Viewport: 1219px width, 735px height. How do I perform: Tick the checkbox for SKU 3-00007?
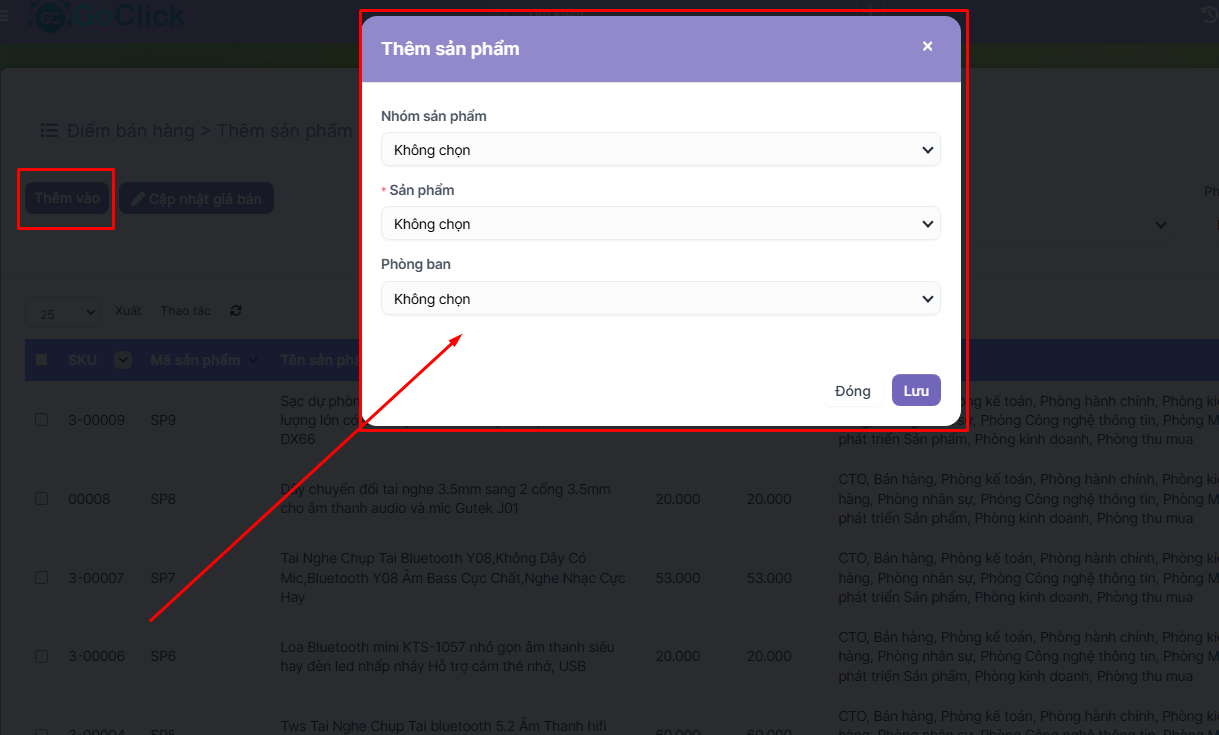click(42, 578)
